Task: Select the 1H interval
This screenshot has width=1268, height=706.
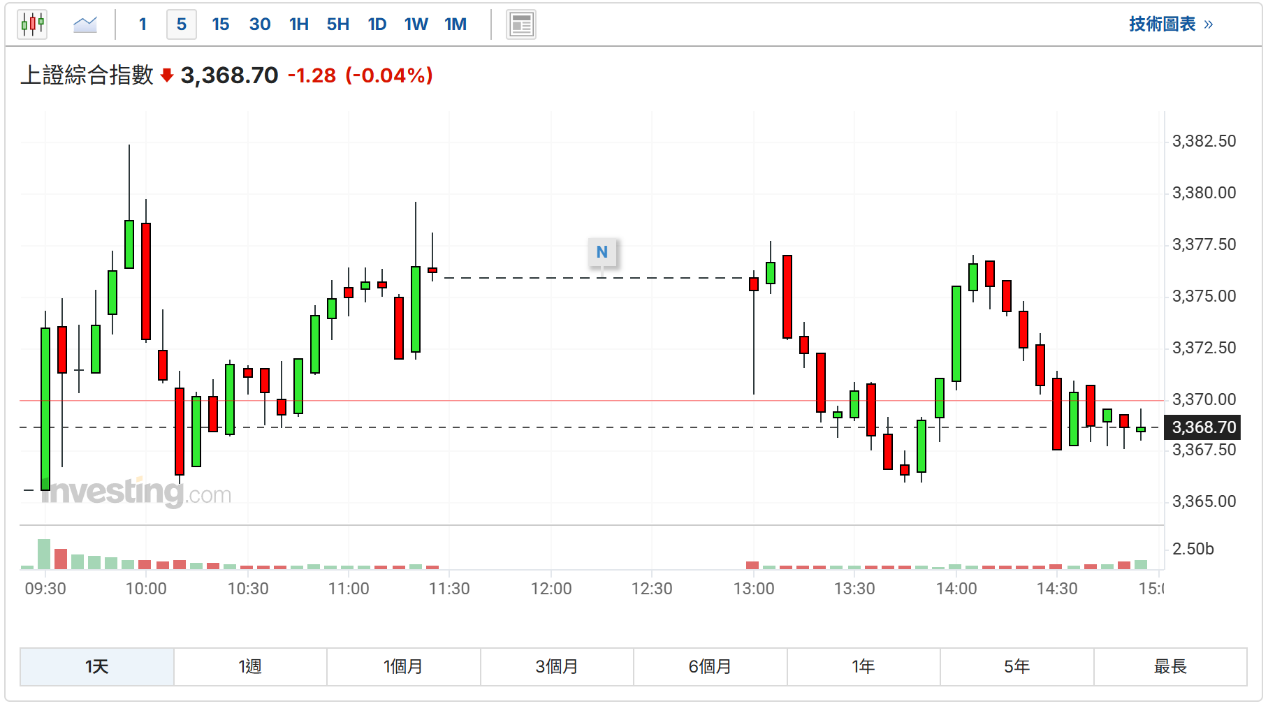Action: (299, 24)
